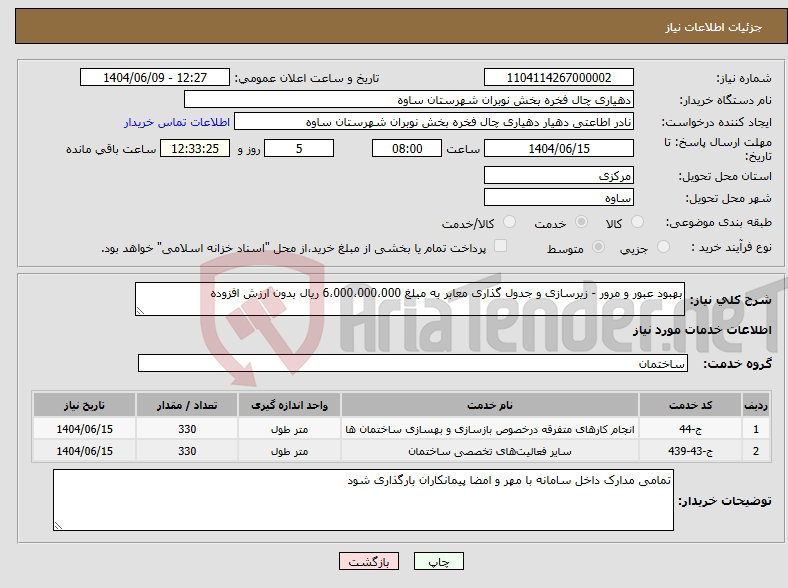This screenshot has height=588, width=788.
Task: Click the resize handle of شرح کلی نیاز box
Action: click(x=140, y=311)
